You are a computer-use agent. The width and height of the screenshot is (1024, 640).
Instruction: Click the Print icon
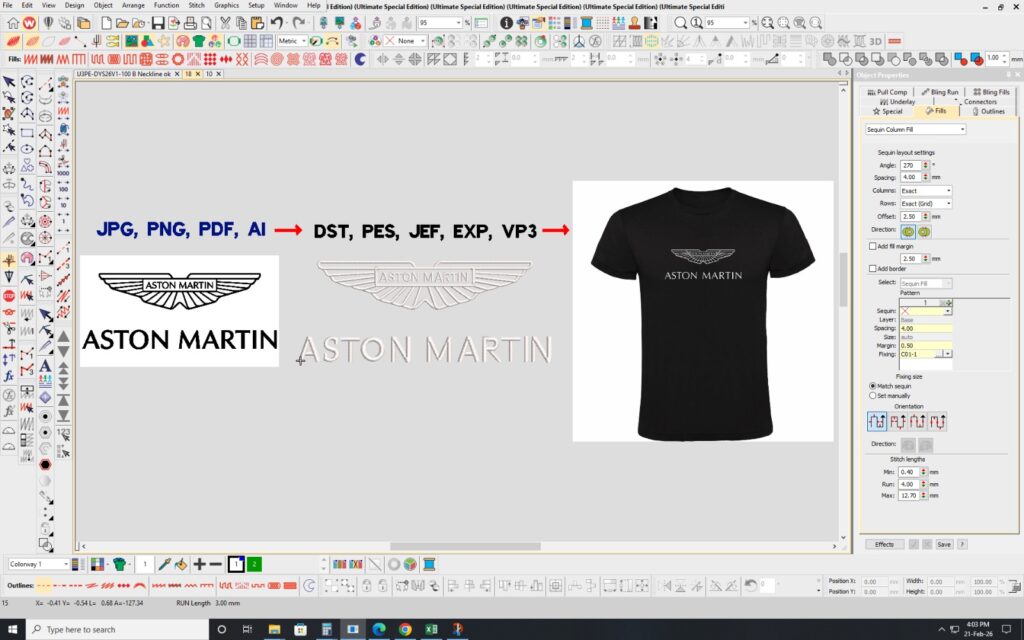[x=190, y=23]
